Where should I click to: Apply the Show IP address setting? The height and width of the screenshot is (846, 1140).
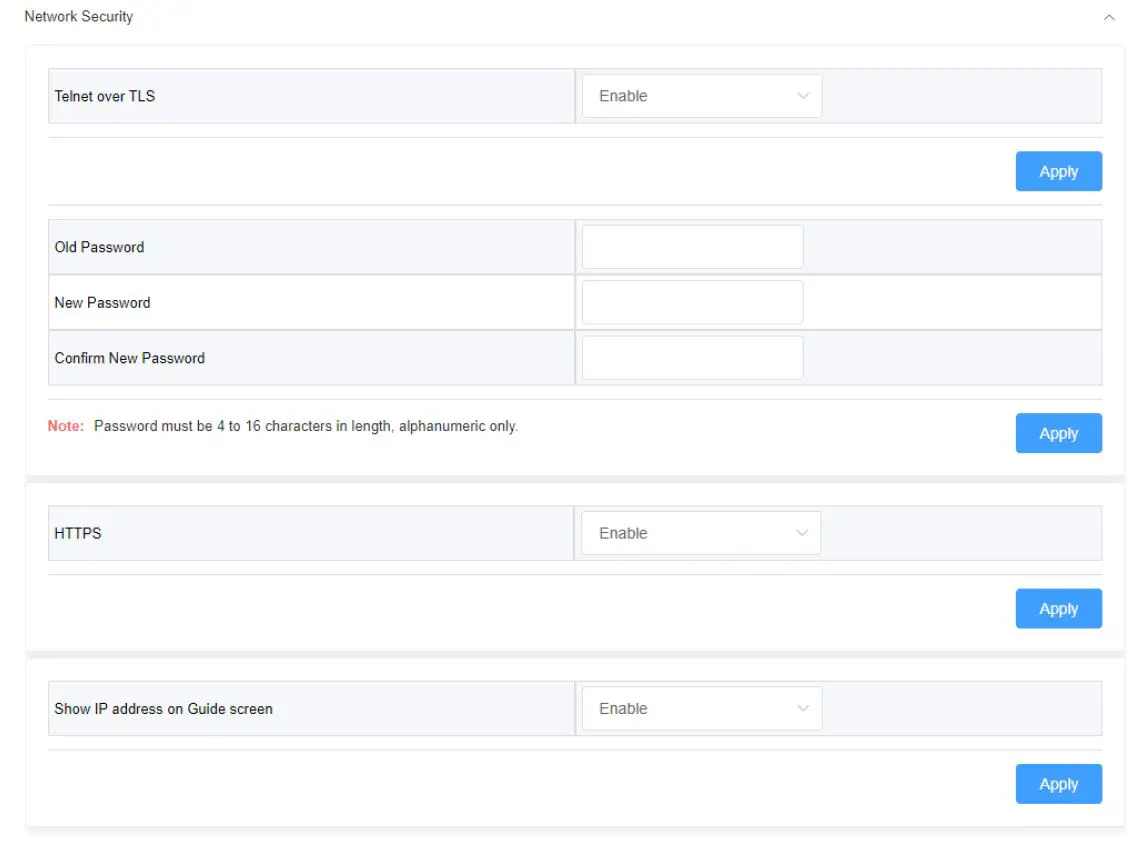coord(1058,784)
